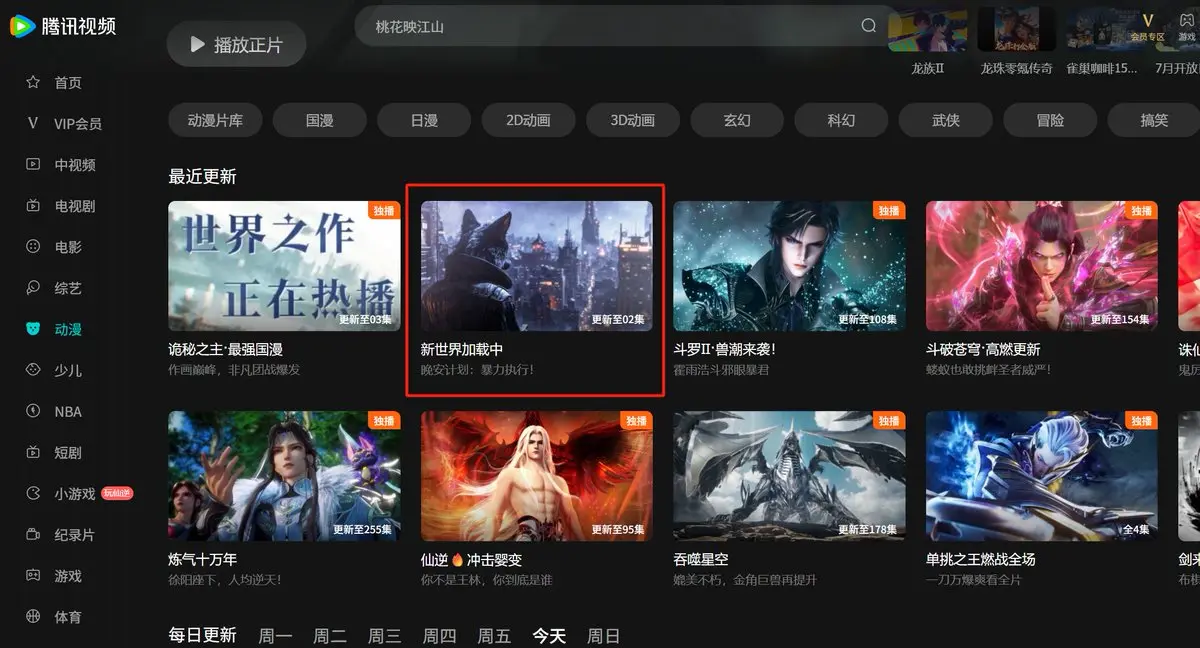Image resolution: width=1200 pixels, height=648 pixels.
Task: Click the 综艺 icon in sidebar
Action: pyautogui.click(x=33, y=288)
